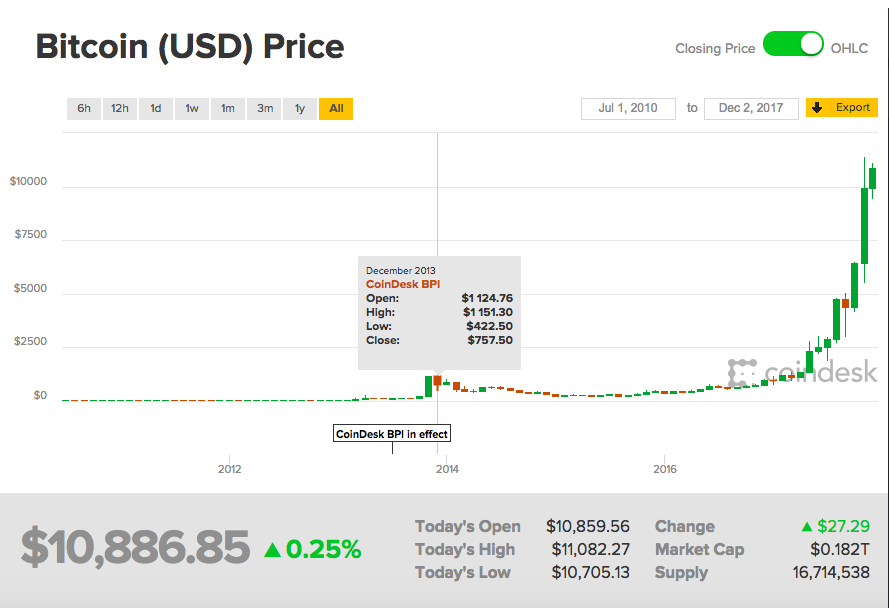Click the Closing Price label
Image resolution: width=889 pixels, height=608 pixels.
(715, 47)
